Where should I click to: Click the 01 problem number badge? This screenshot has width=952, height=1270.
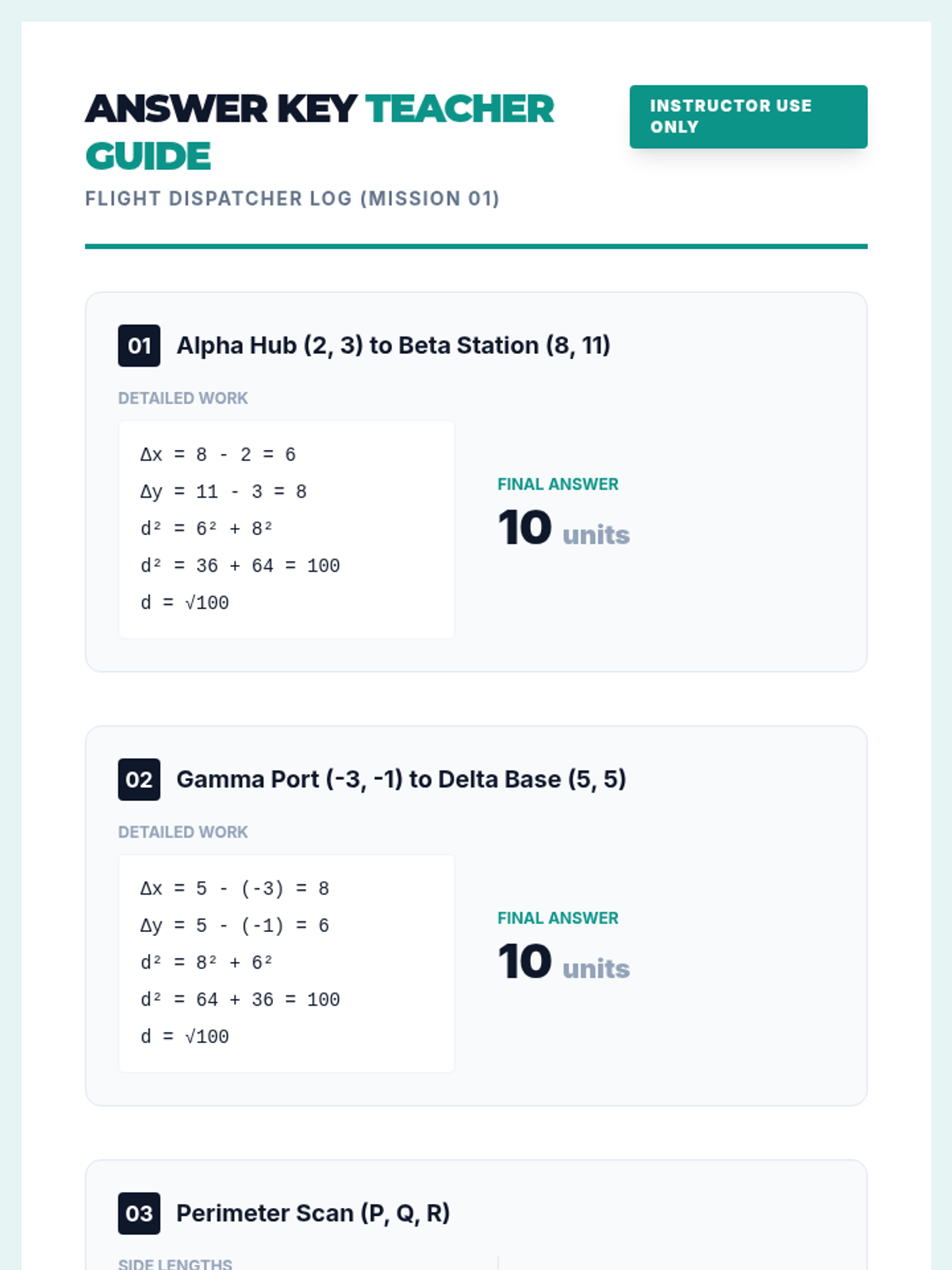coord(139,345)
